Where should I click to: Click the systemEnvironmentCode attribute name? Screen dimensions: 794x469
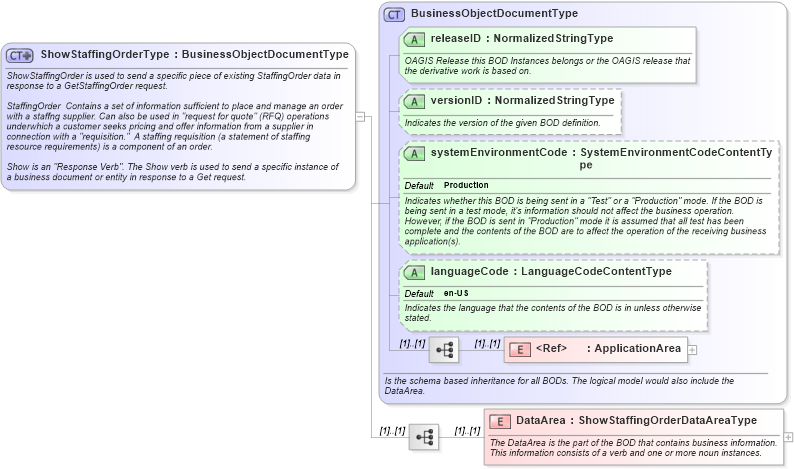click(499, 152)
